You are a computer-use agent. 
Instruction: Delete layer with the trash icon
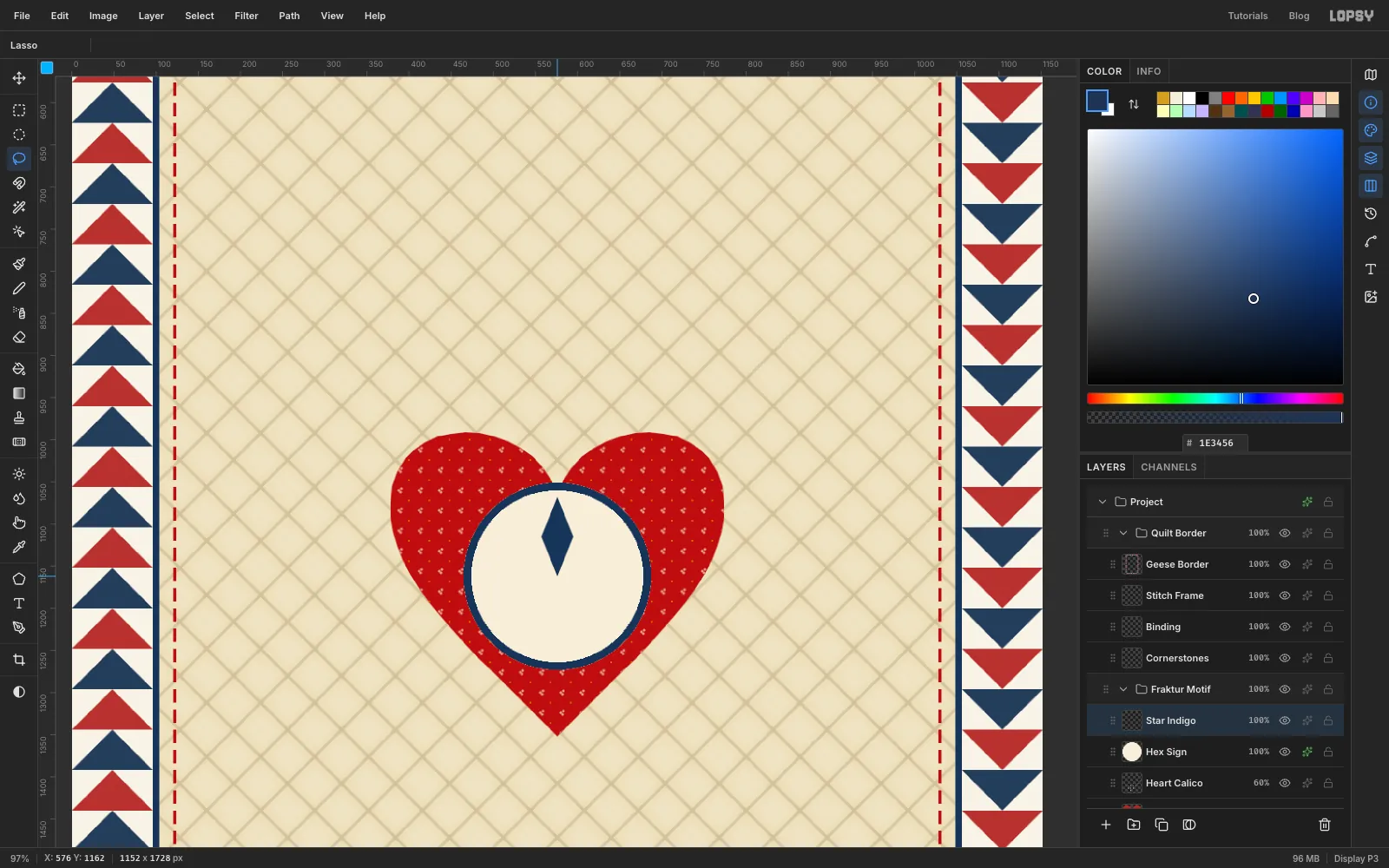[x=1325, y=825]
